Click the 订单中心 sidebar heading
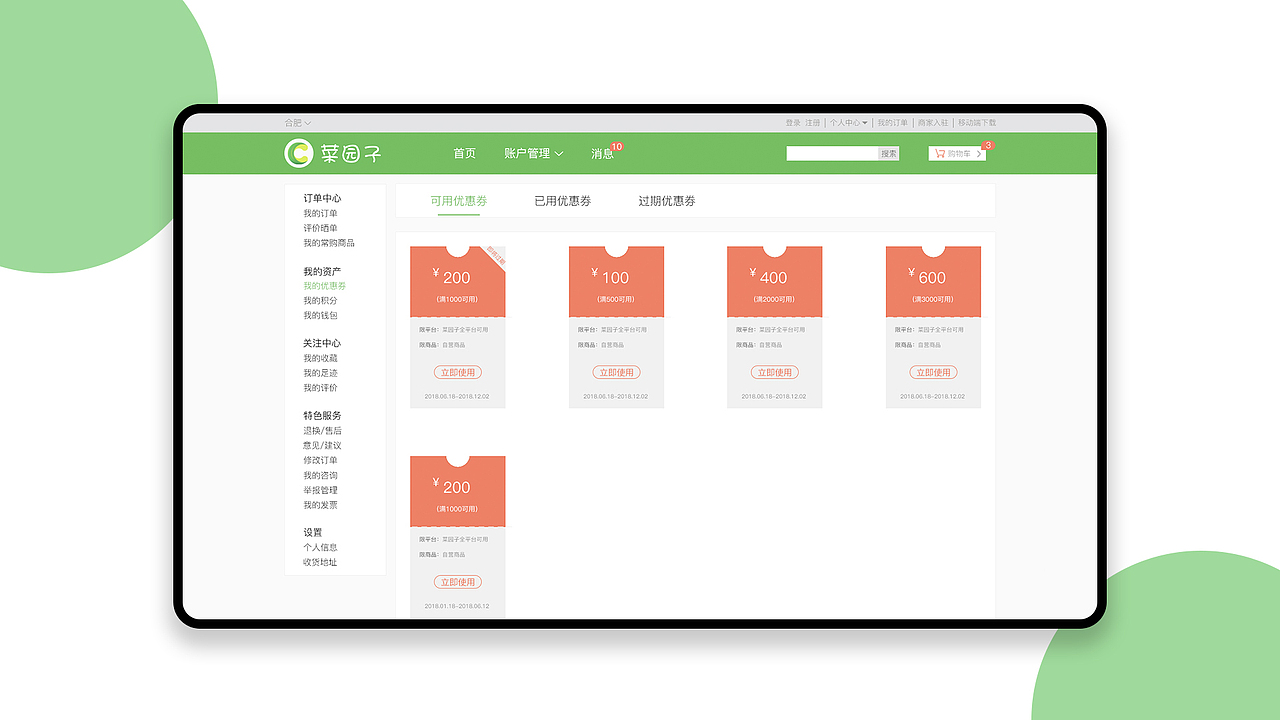1280x720 pixels. click(x=323, y=199)
